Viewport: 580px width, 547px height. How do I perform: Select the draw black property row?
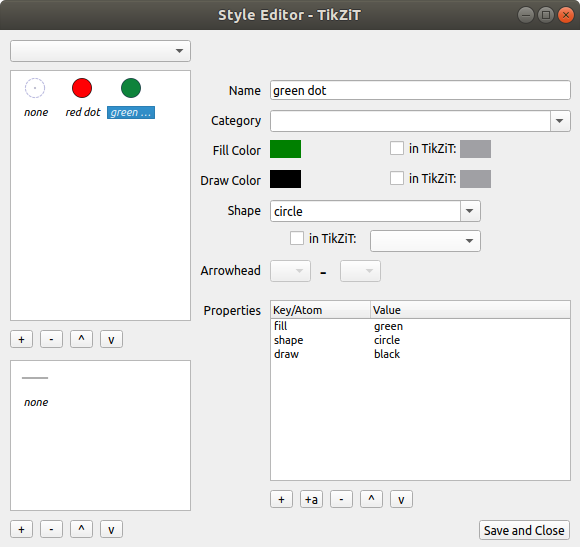(420, 354)
